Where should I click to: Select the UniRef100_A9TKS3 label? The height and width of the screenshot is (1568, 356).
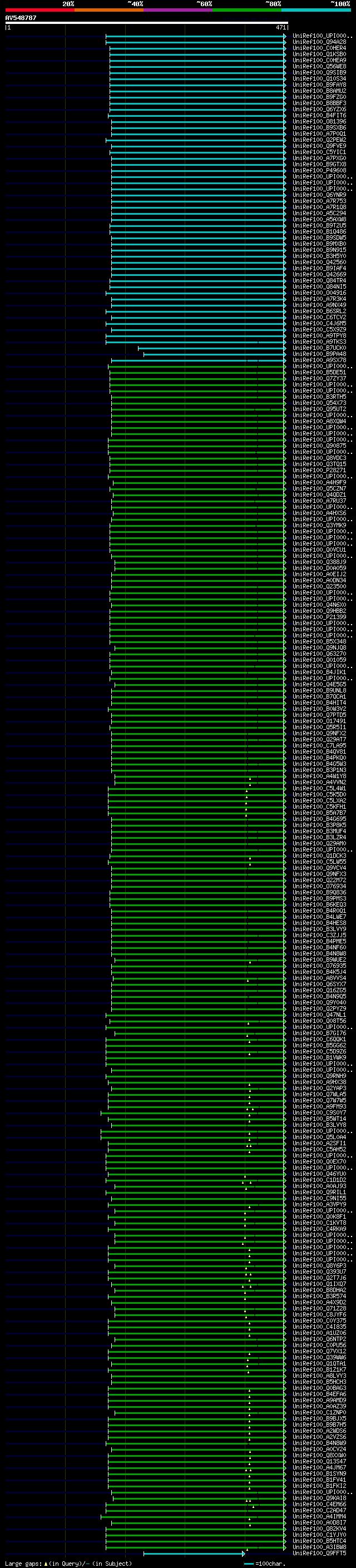pyautogui.click(x=319, y=342)
